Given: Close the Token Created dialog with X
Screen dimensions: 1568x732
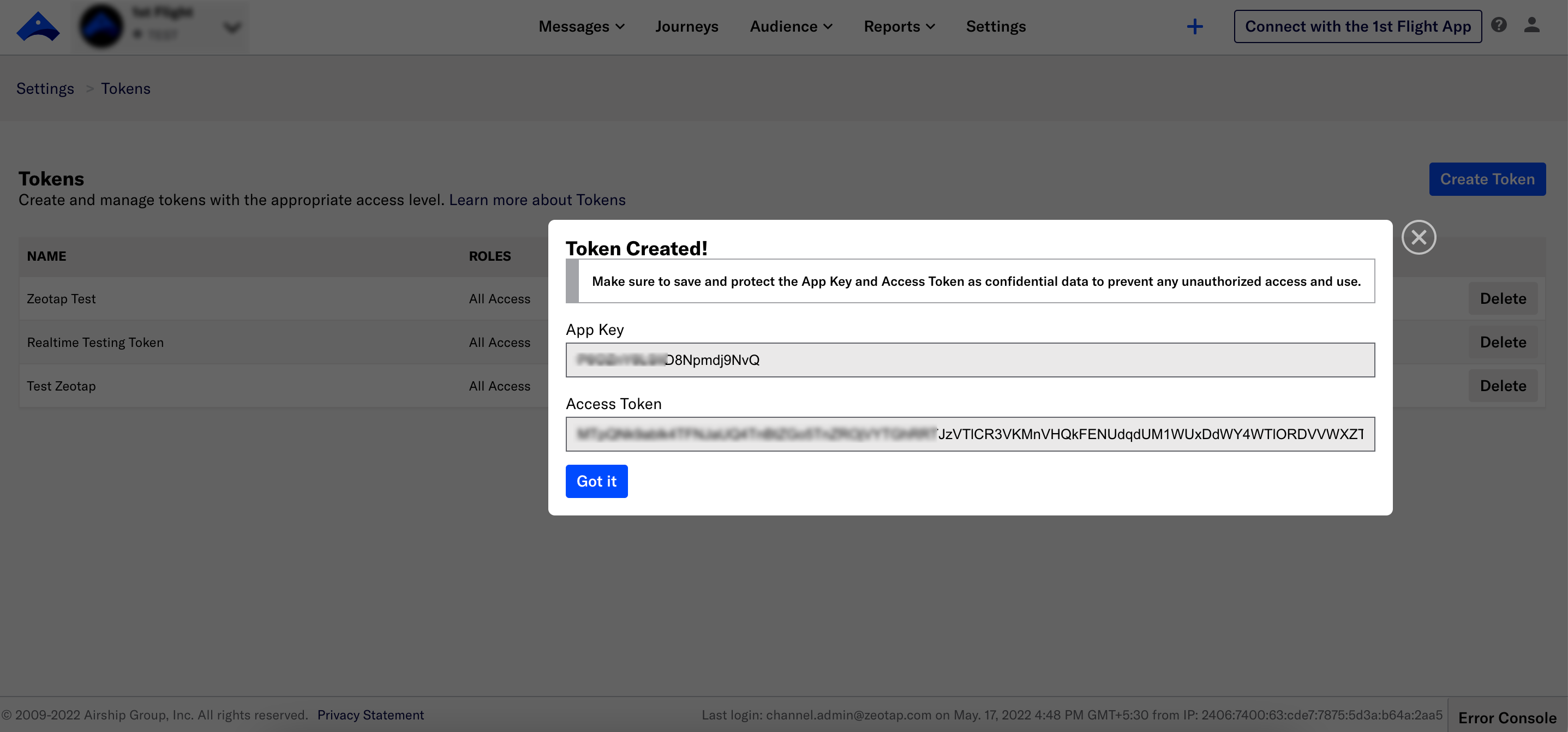Looking at the screenshot, I should click(x=1419, y=237).
